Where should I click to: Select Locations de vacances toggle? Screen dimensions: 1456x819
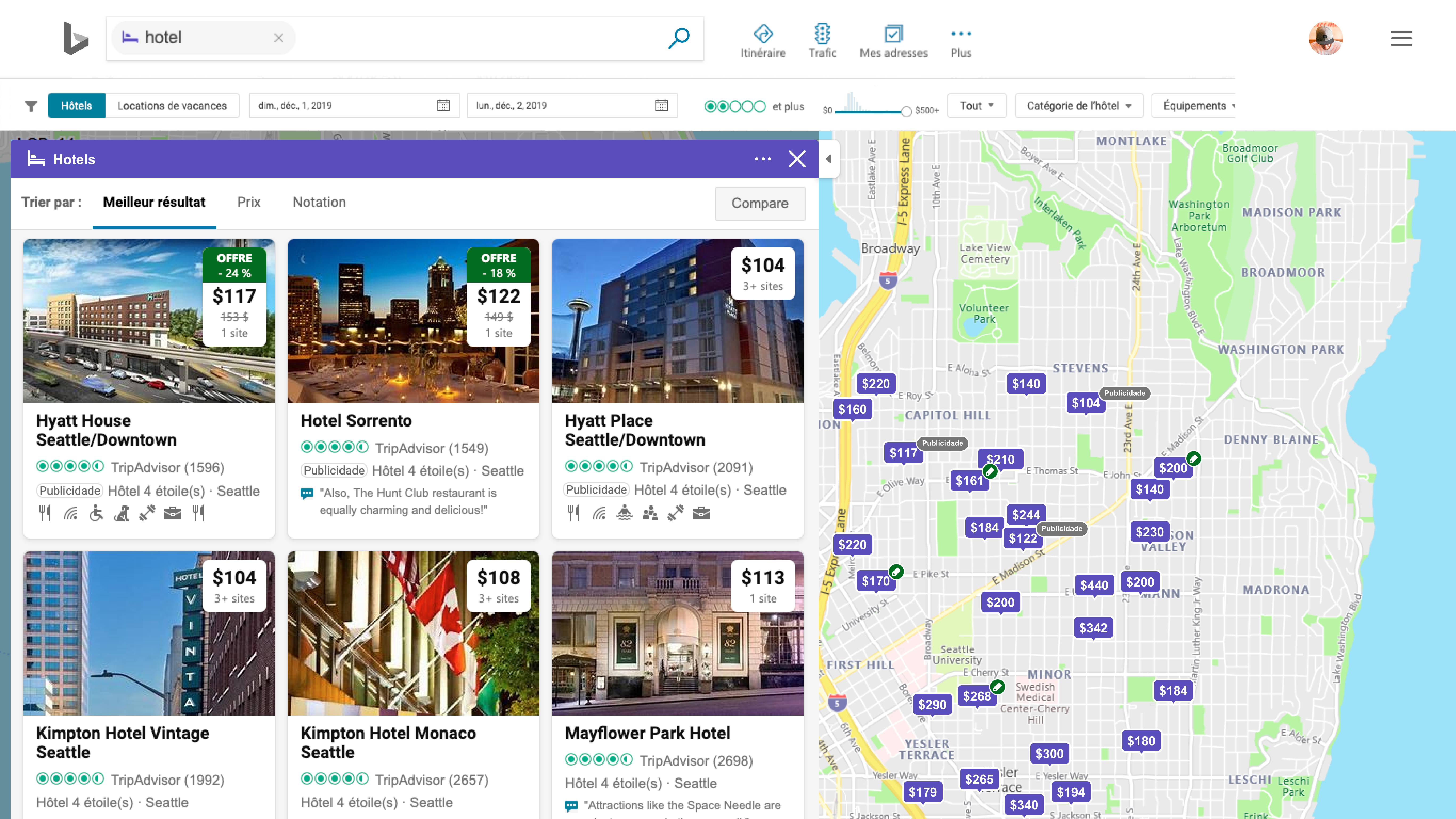click(172, 106)
